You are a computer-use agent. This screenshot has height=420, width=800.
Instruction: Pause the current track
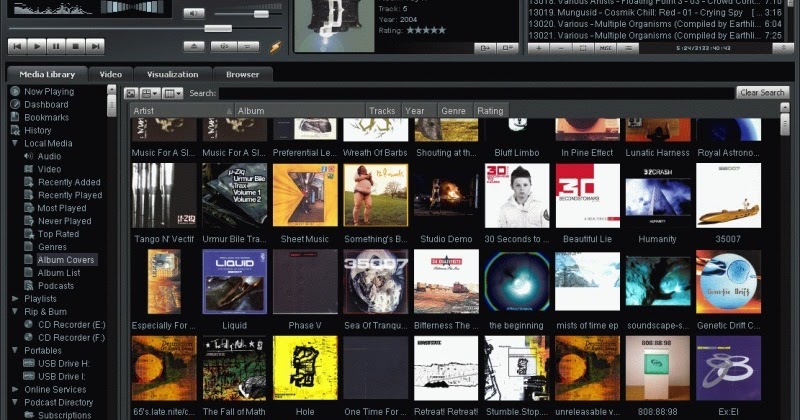[x=56, y=46]
